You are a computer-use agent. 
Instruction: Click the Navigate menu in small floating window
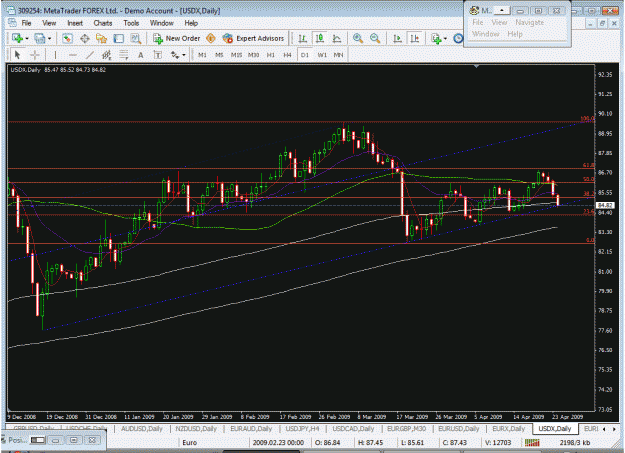tap(529, 22)
